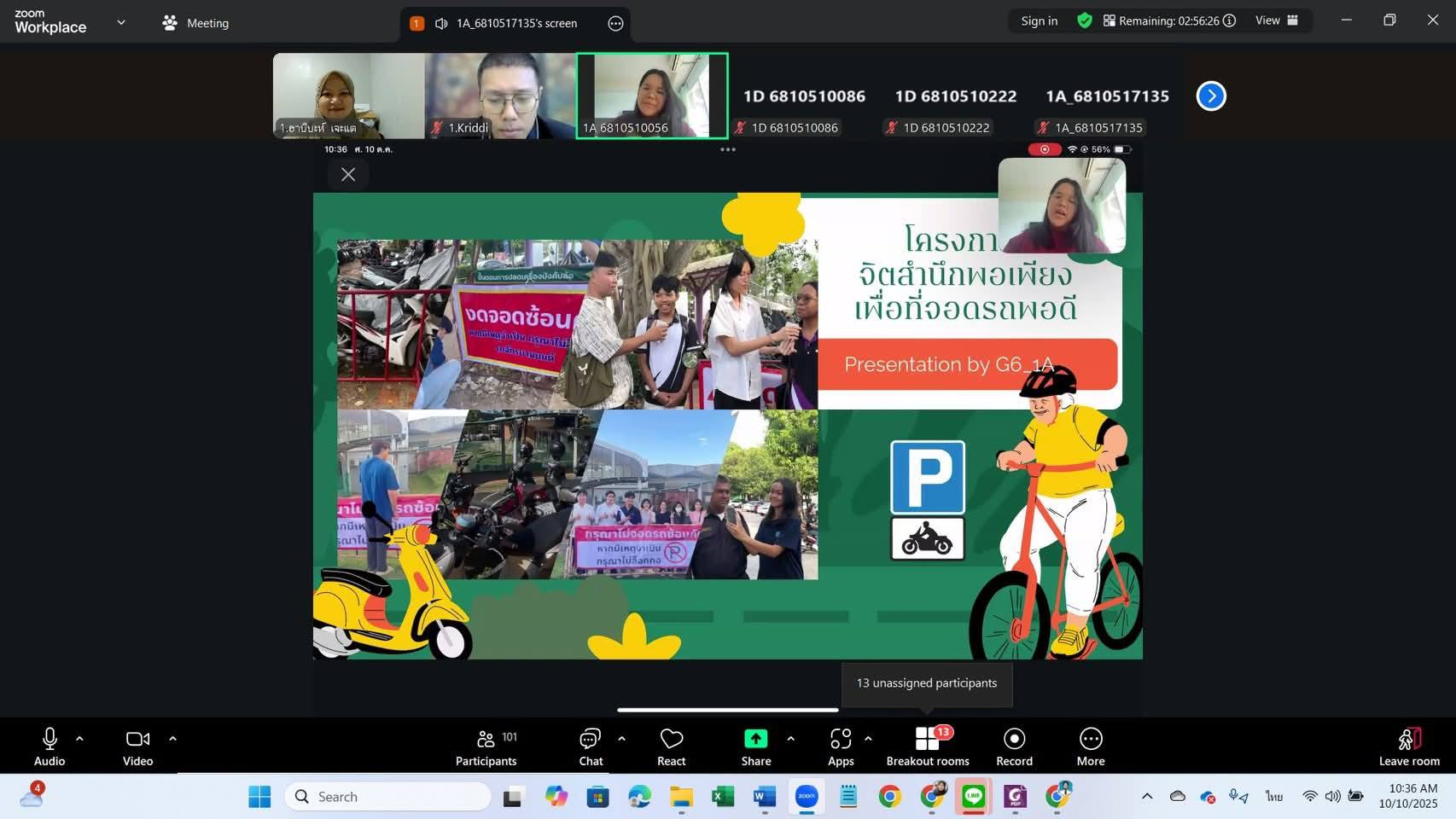Expand share options arrow beside Share
Screen dimensions: 1456x819
pyautogui.click(x=790, y=739)
